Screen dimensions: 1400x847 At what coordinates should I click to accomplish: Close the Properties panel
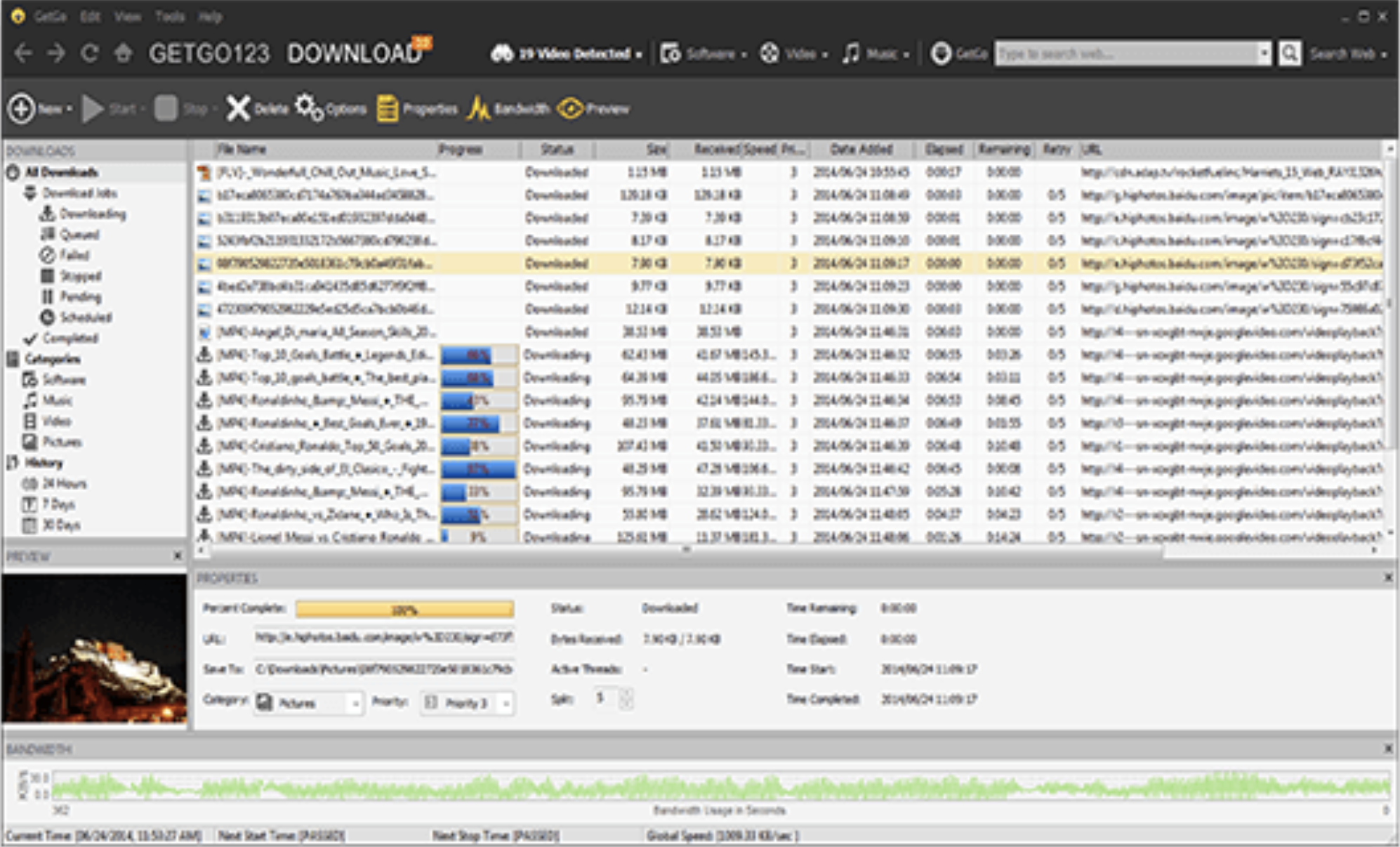(1387, 577)
